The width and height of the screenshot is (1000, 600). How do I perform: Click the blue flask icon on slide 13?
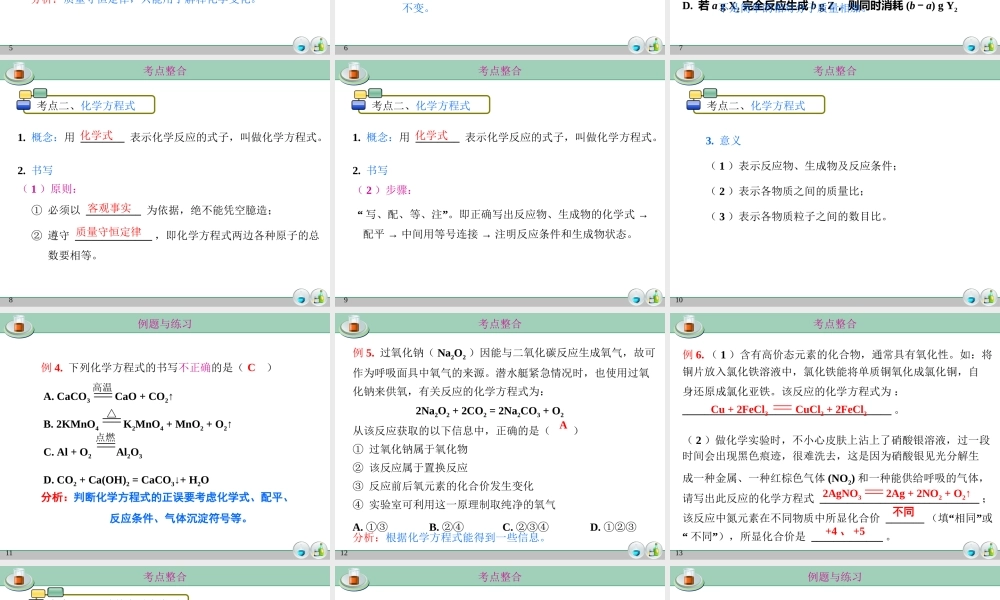[971, 550]
